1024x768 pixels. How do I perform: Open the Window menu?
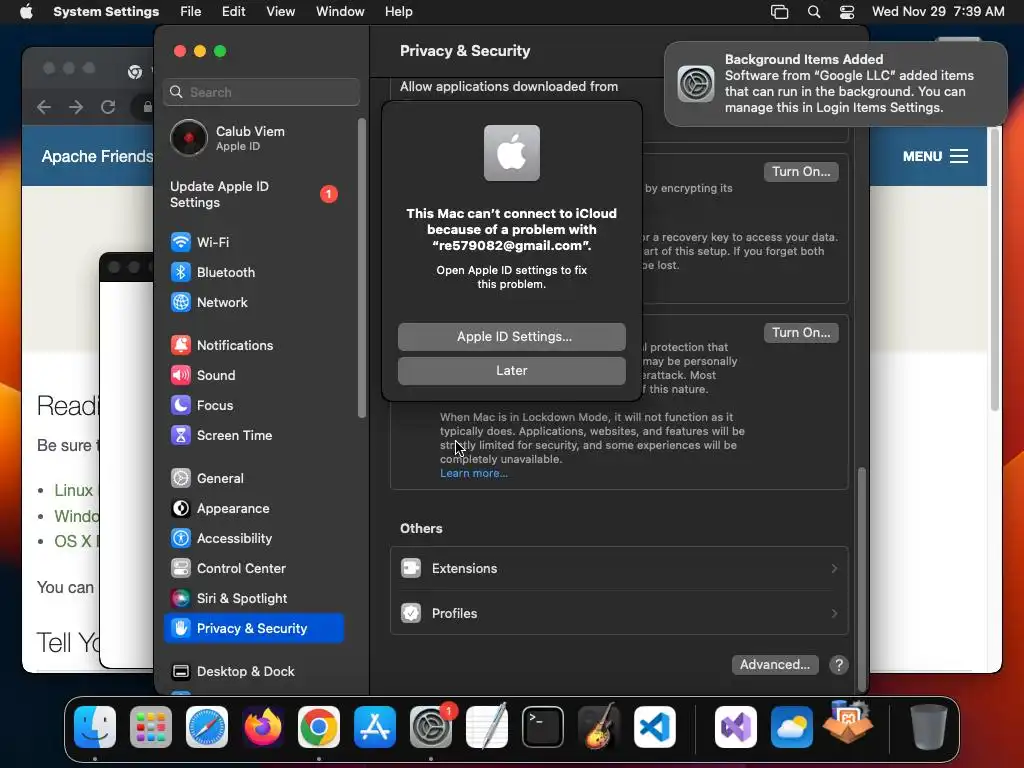point(340,12)
